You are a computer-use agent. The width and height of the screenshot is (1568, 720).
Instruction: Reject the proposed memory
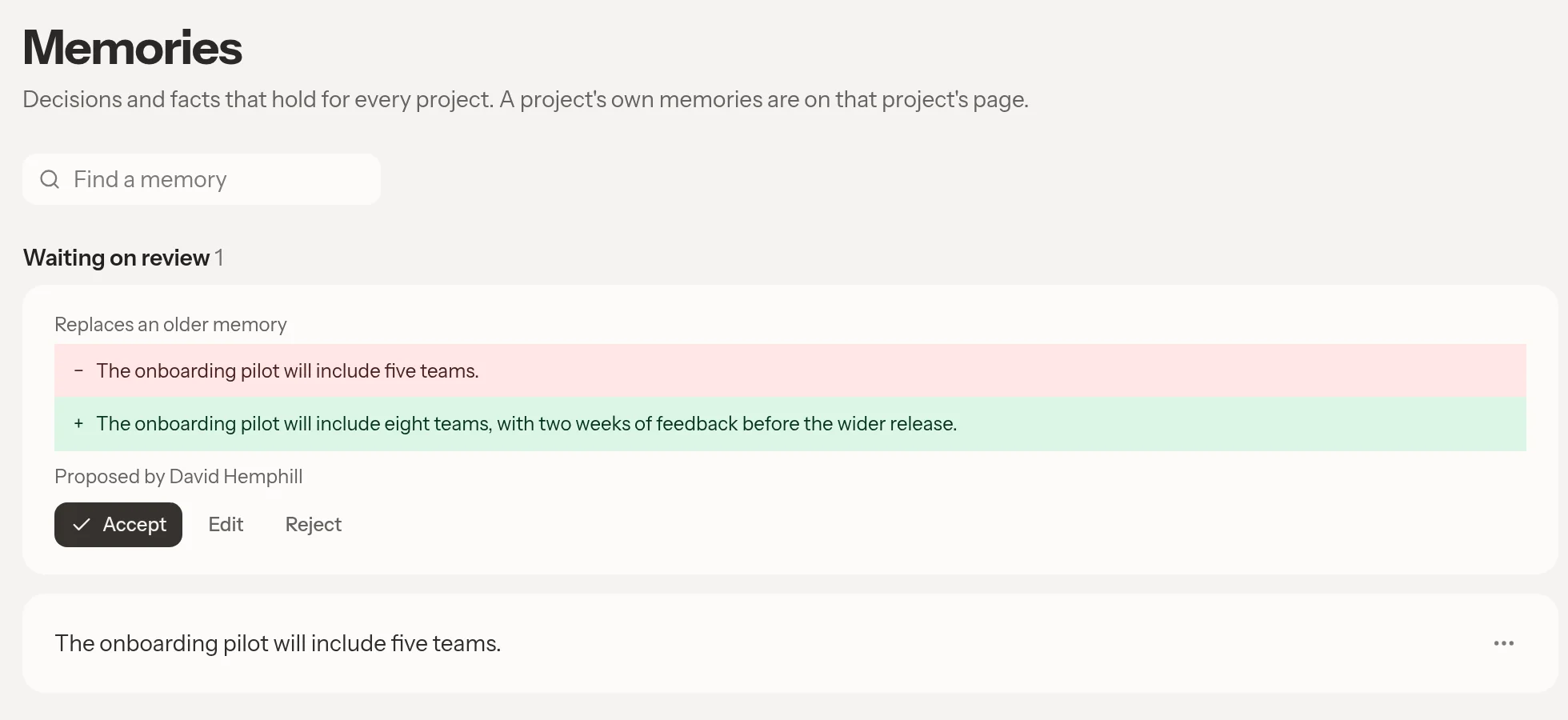pos(314,525)
